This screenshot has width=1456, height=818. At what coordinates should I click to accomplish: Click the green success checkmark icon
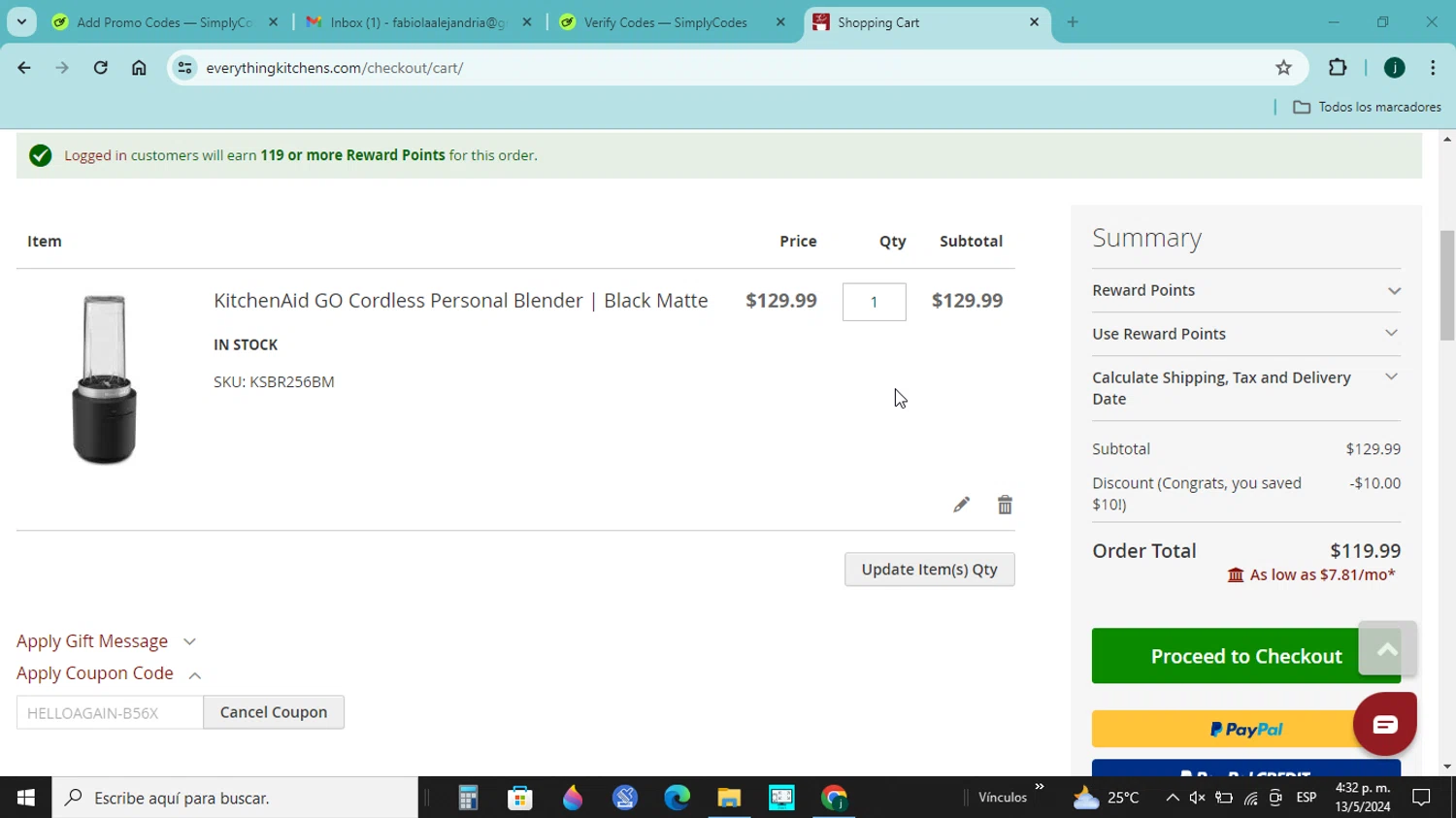(40, 155)
